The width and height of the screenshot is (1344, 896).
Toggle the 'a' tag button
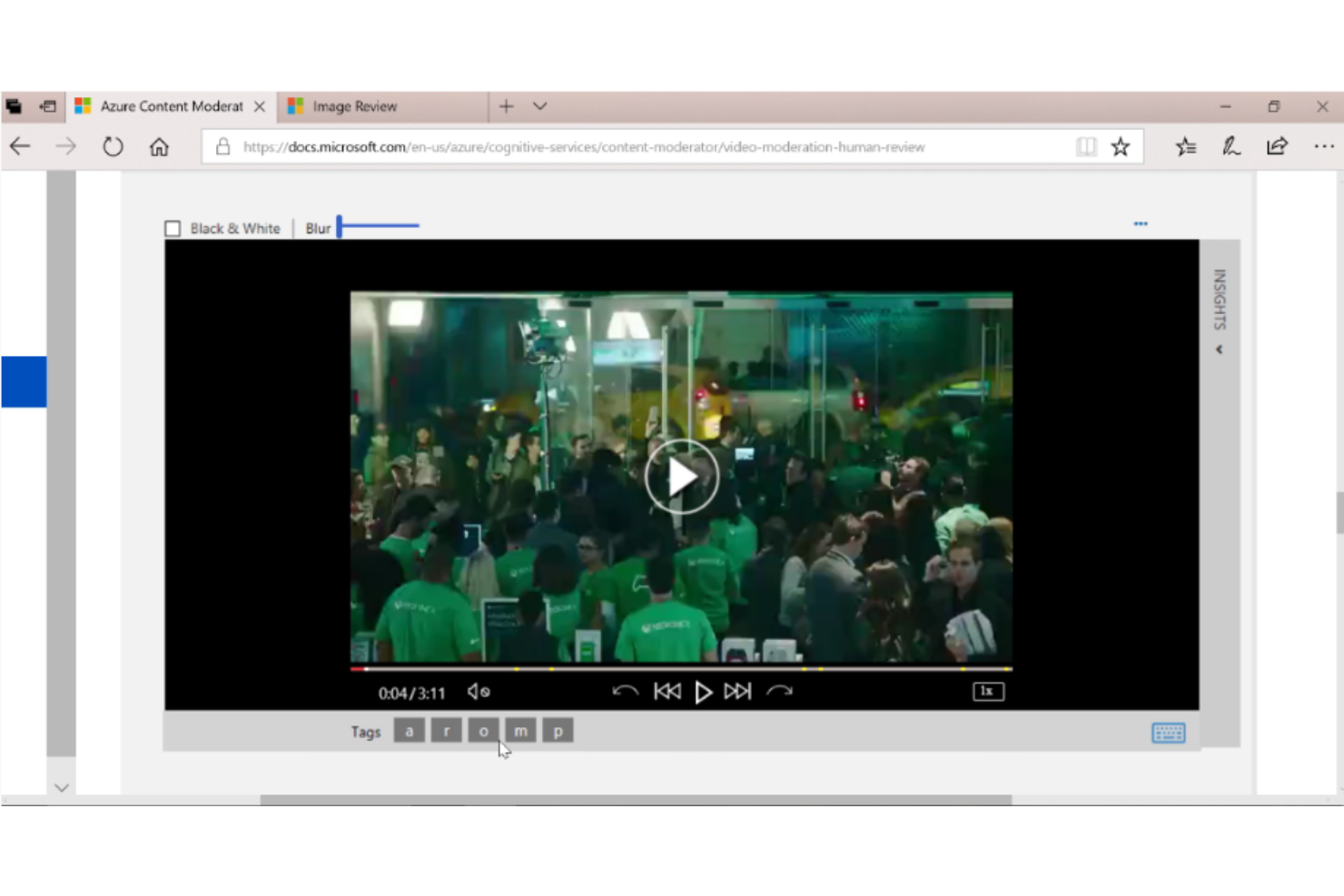[x=410, y=731]
